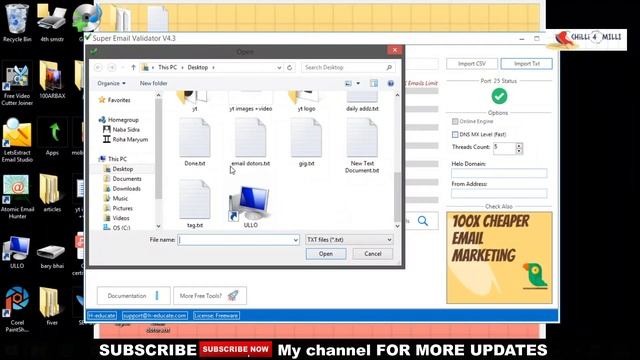Open the More Free Tools button
Image resolution: width=640 pixels, height=360 pixels.
coord(210,296)
